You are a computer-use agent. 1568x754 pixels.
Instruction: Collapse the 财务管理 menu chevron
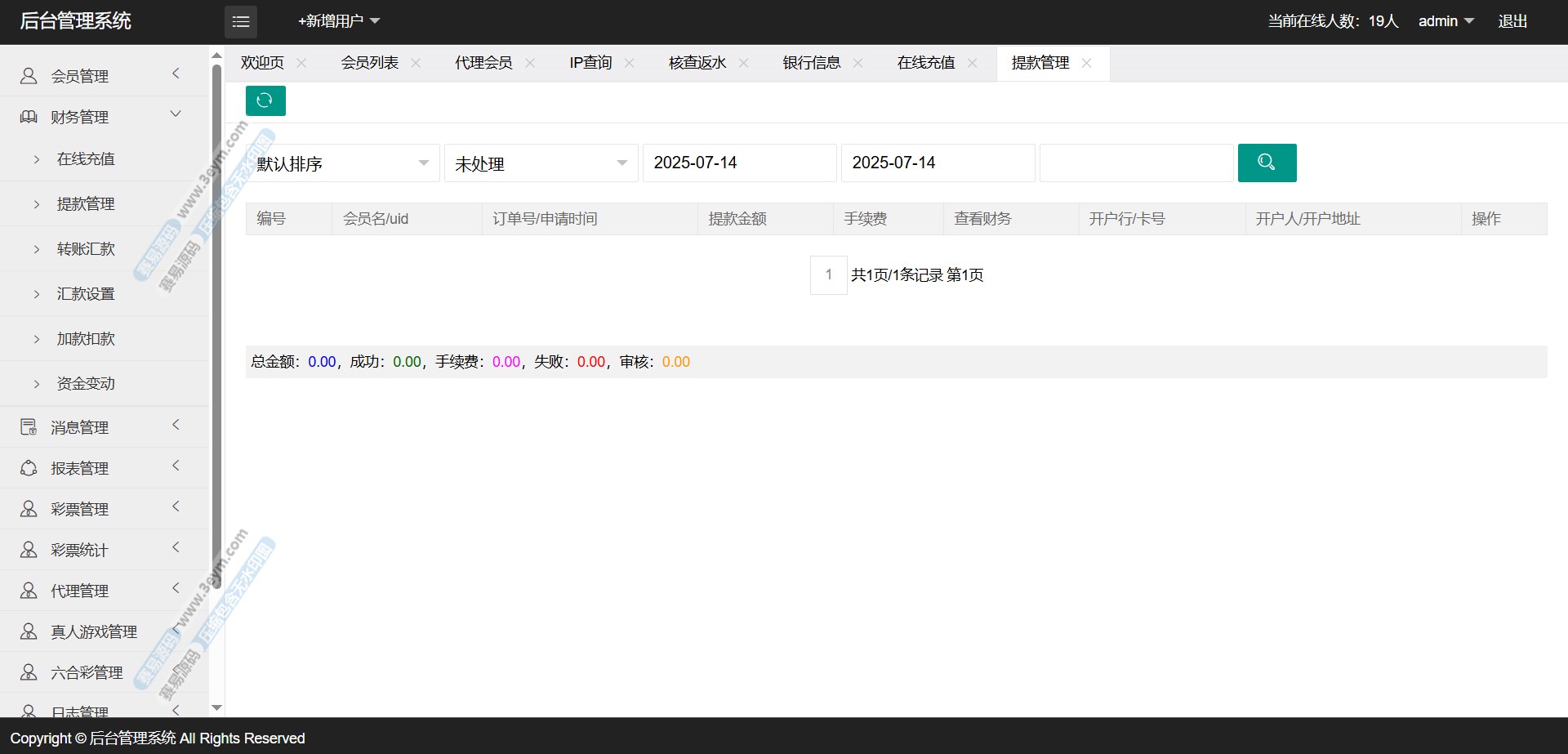[176, 114]
